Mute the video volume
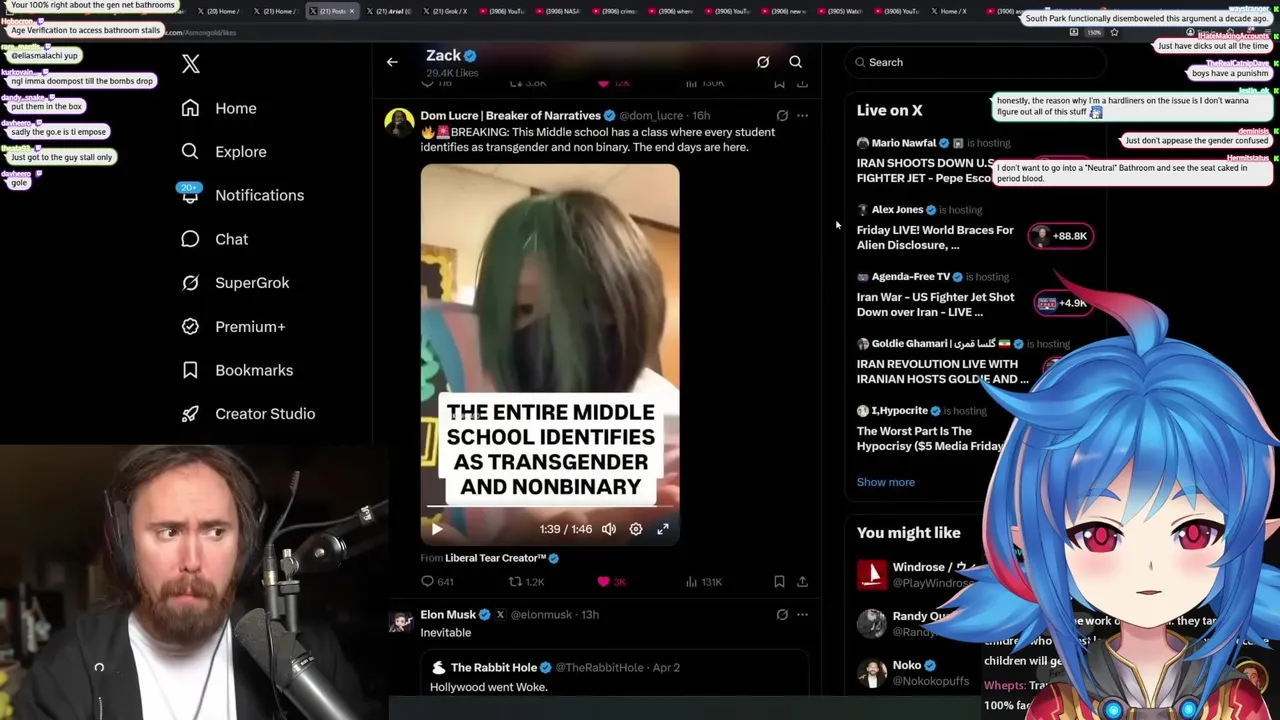Image resolution: width=1280 pixels, height=720 pixels. coord(609,529)
